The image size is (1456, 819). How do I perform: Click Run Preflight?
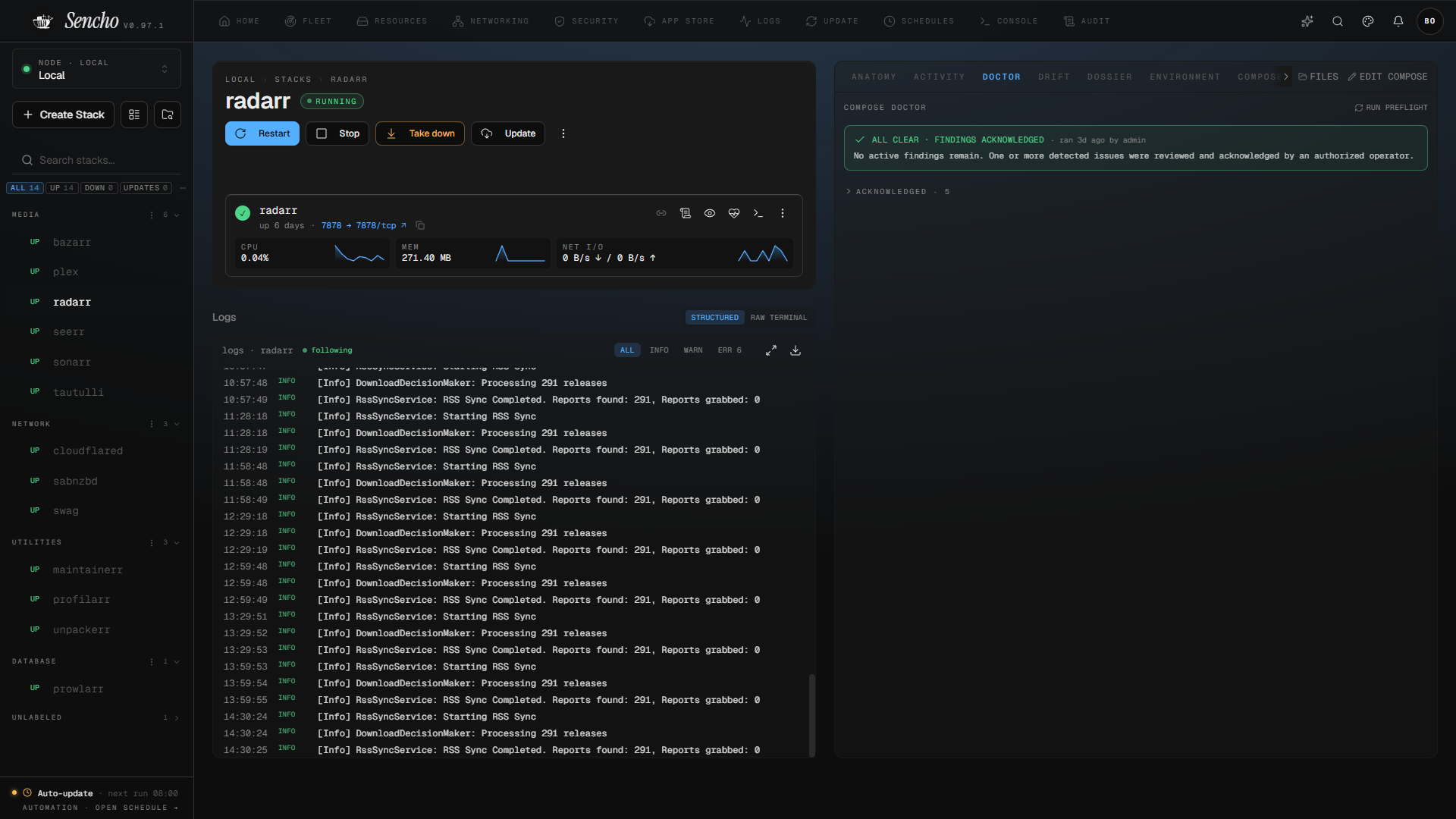pyautogui.click(x=1391, y=108)
